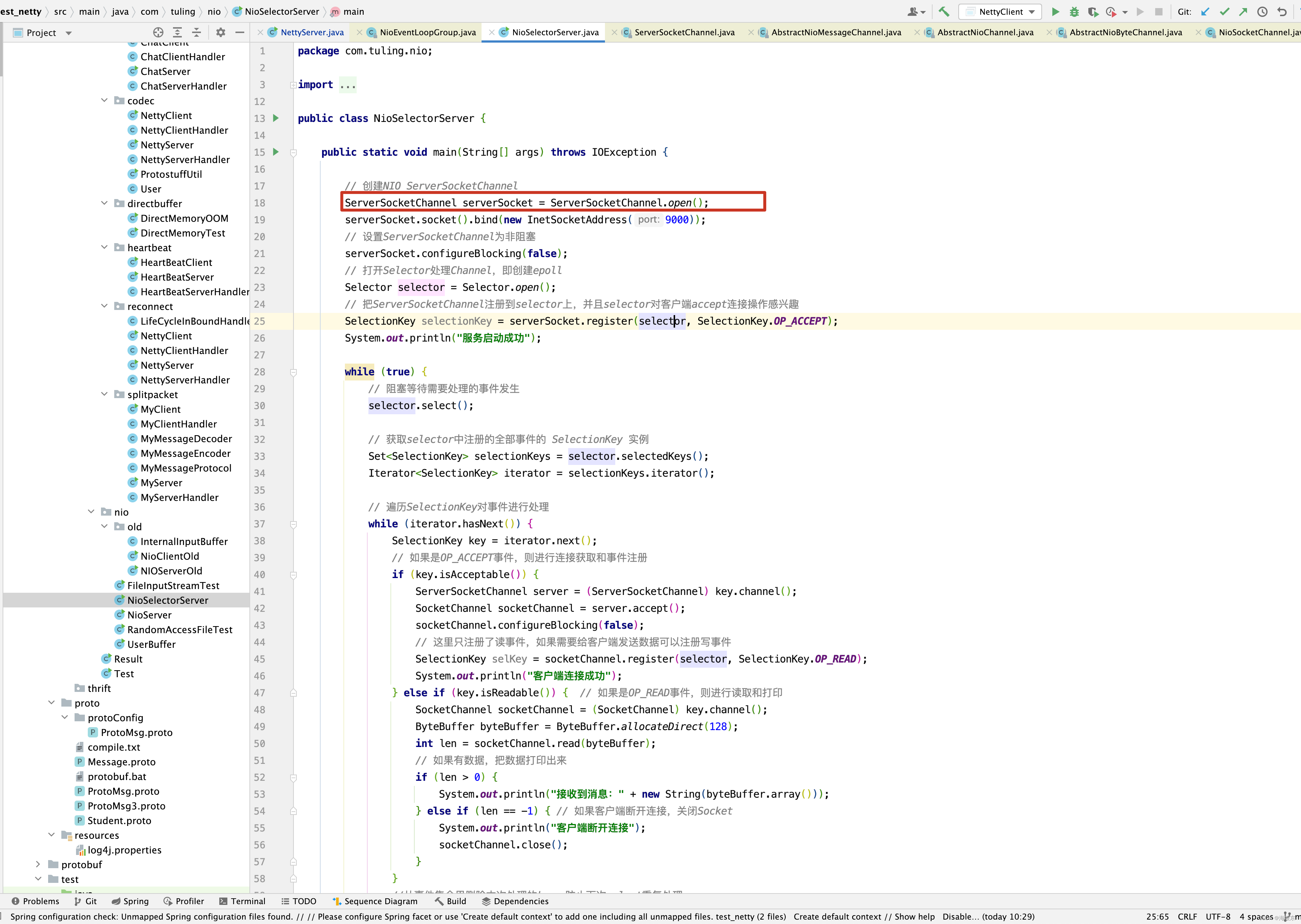Open the Dependencies tool window
1301x924 pixels.
(x=516, y=901)
